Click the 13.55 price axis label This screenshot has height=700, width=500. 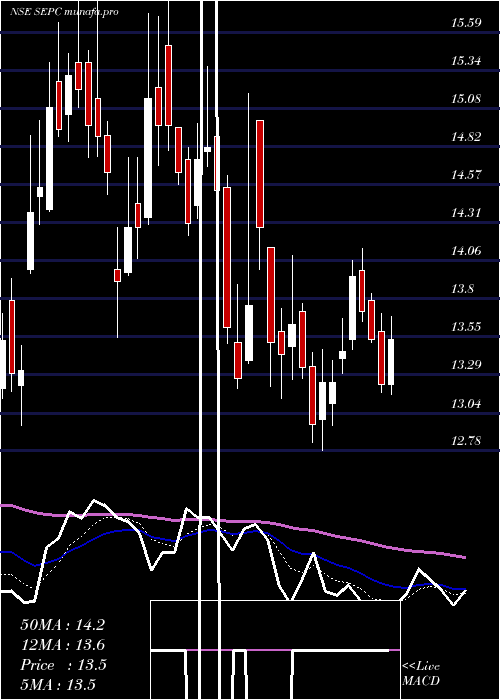tap(466, 327)
